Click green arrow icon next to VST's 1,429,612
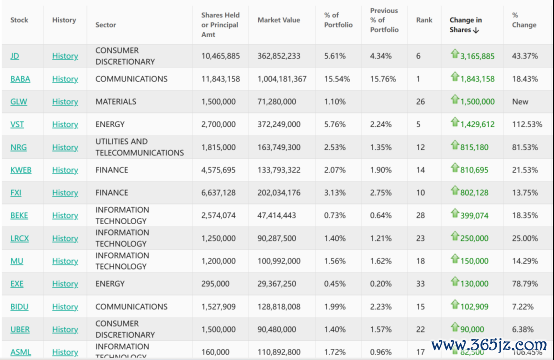554x360 pixels. coord(455,122)
